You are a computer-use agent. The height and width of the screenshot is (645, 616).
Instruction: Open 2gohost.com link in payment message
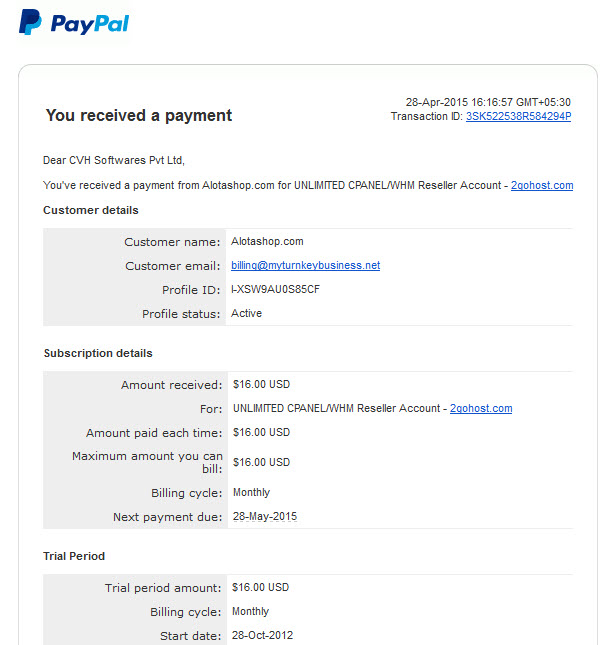click(x=542, y=186)
